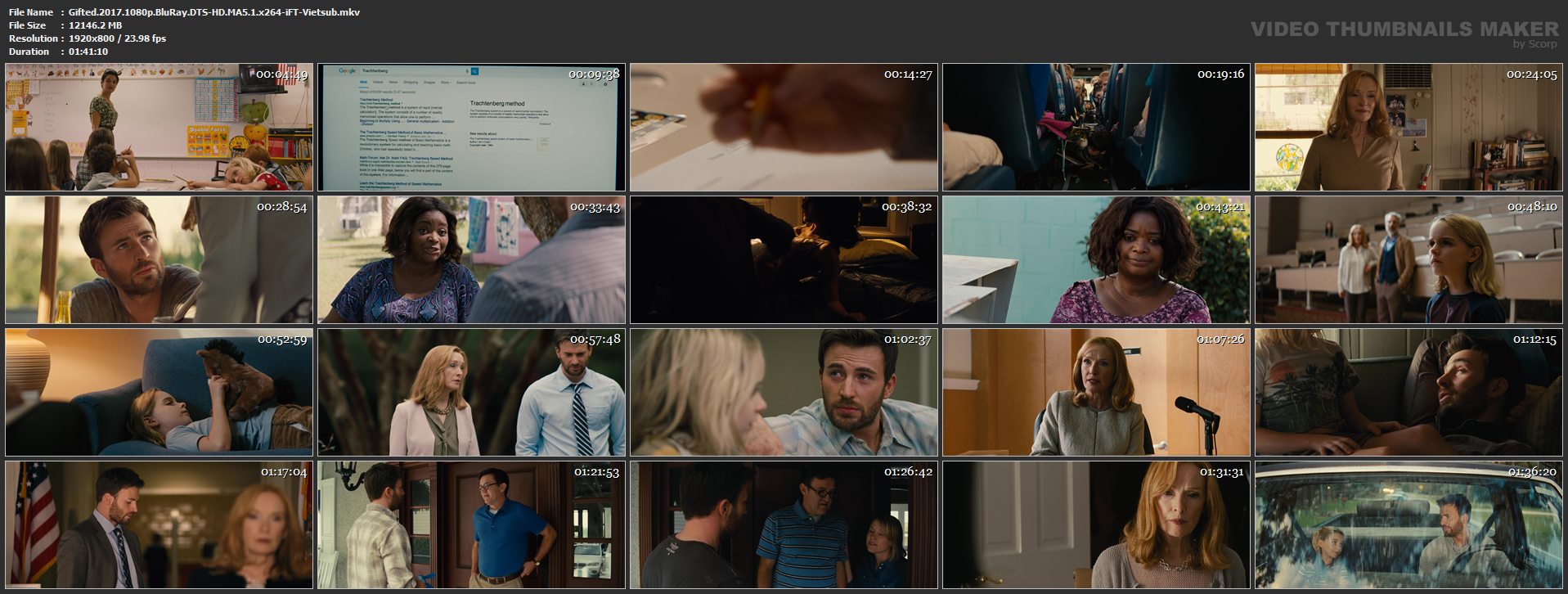This screenshot has height=594, width=1568.
Task: Select the thumbnail at 00:19:16
Action: (x=1096, y=128)
